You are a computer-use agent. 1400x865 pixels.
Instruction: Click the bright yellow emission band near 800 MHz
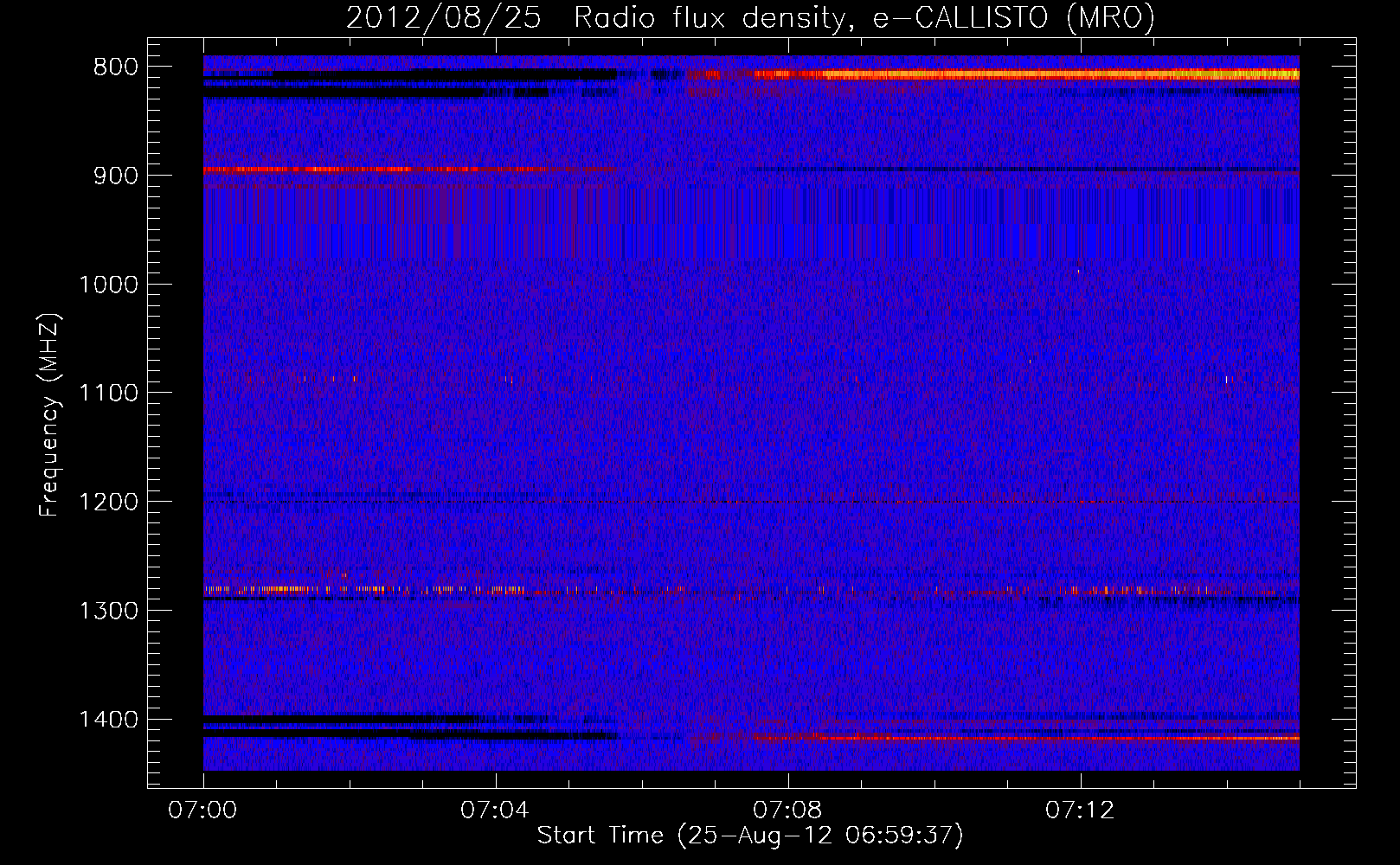click(1025, 74)
